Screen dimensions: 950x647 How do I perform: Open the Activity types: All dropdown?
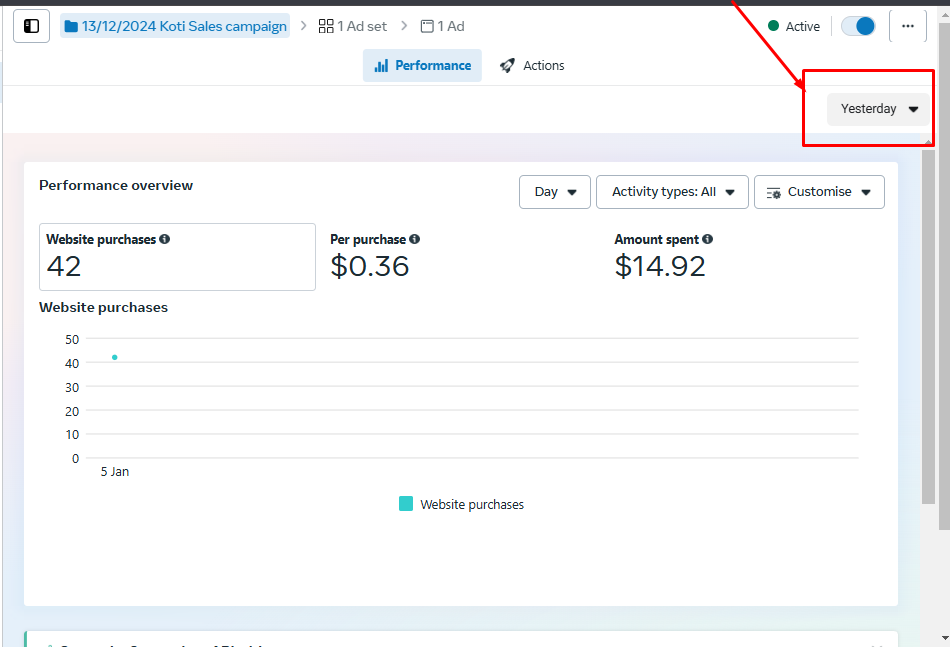[x=672, y=192]
